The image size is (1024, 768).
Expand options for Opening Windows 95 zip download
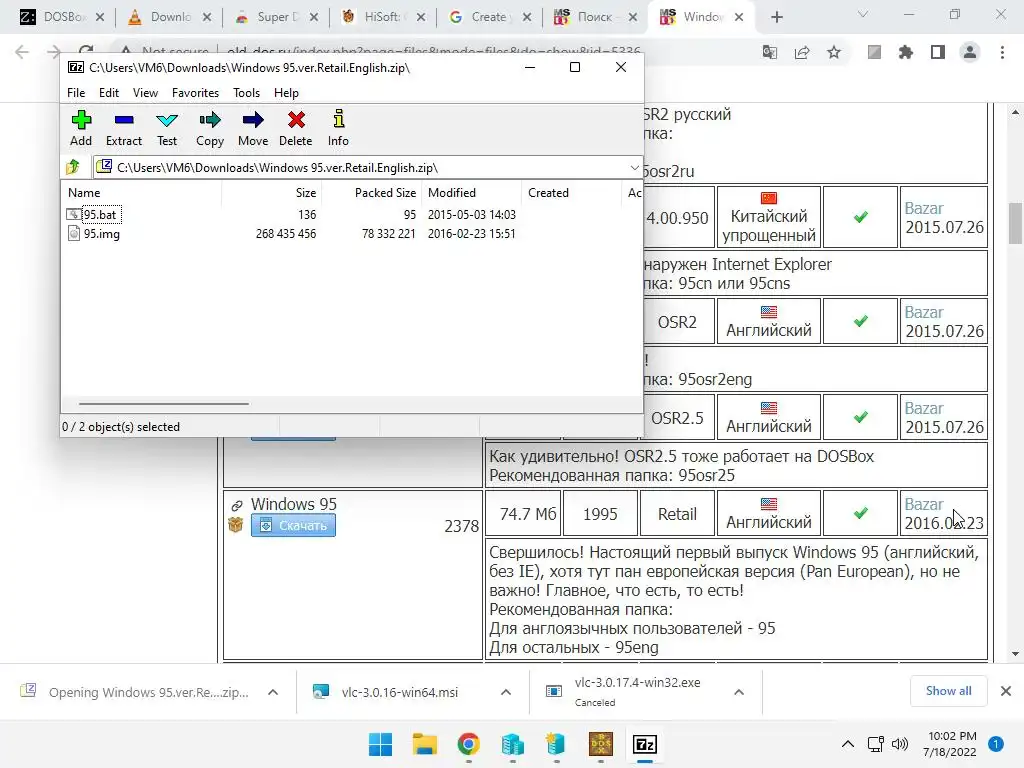pos(273,692)
